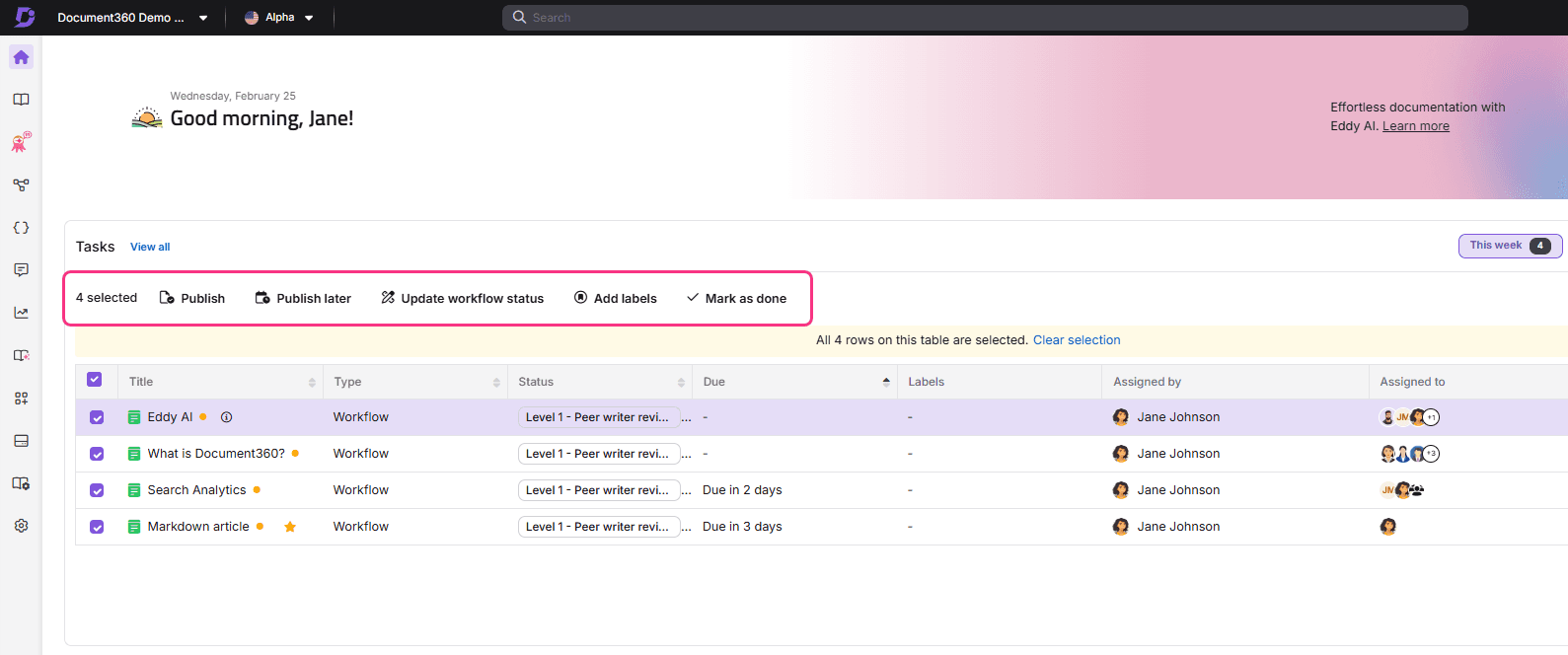This screenshot has height=655, width=1568.
Task: Open the Eddy AI article title
Action: pyautogui.click(x=170, y=417)
